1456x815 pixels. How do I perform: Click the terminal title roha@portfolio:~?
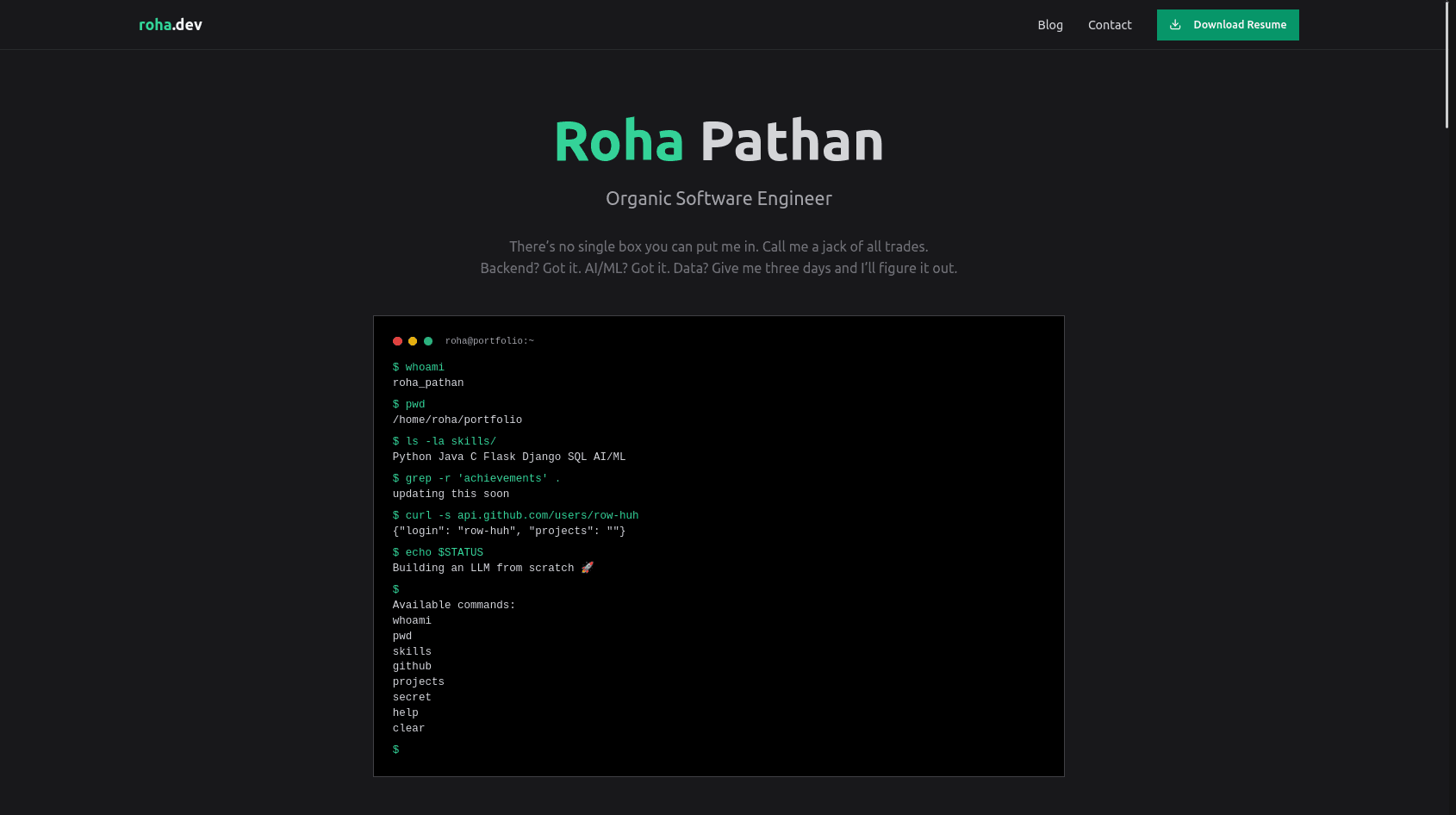coord(489,340)
